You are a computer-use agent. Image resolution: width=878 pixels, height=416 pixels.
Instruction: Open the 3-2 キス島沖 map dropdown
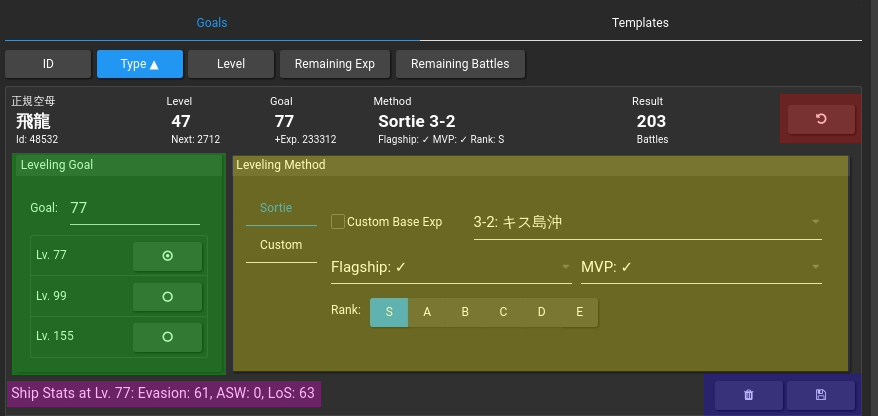pos(648,223)
